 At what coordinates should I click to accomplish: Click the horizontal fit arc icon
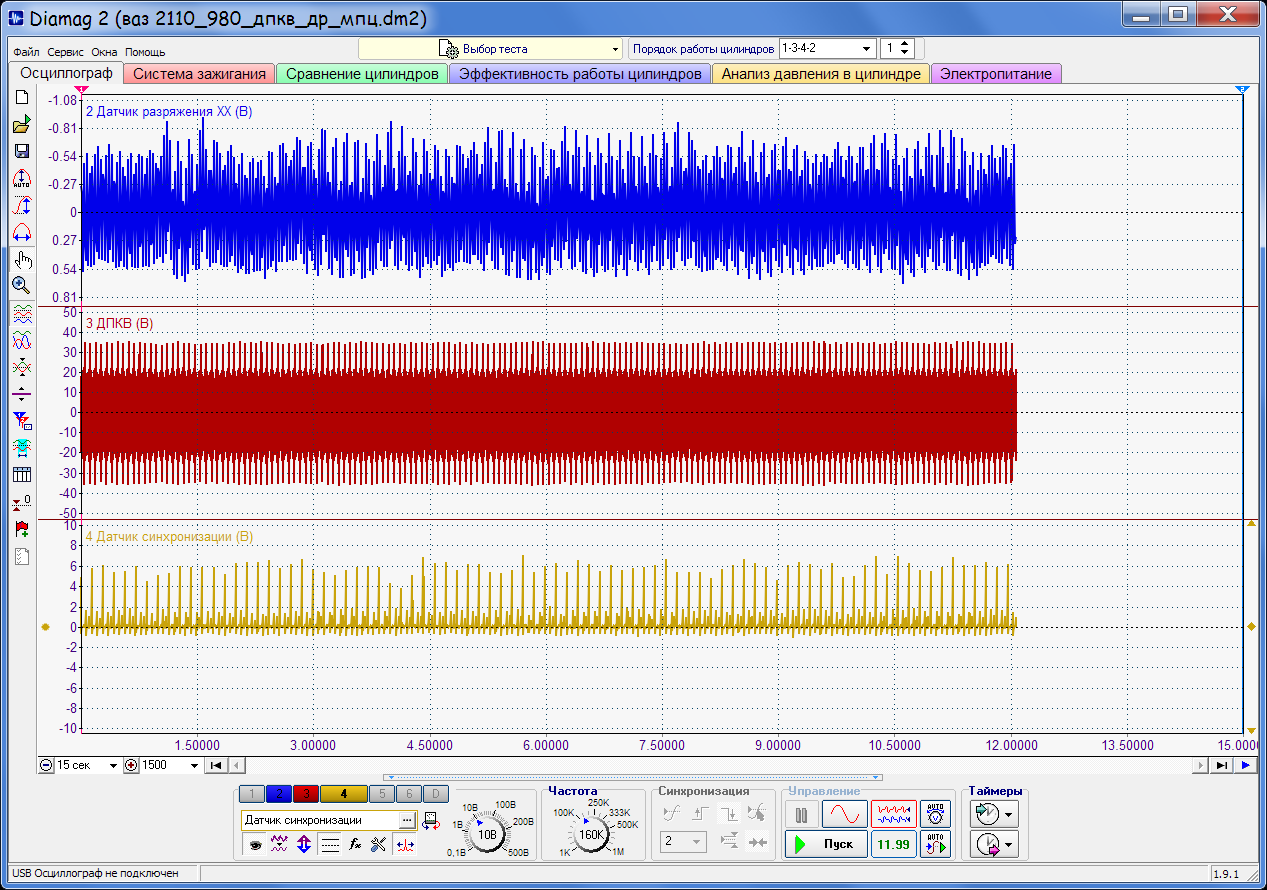(21, 231)
